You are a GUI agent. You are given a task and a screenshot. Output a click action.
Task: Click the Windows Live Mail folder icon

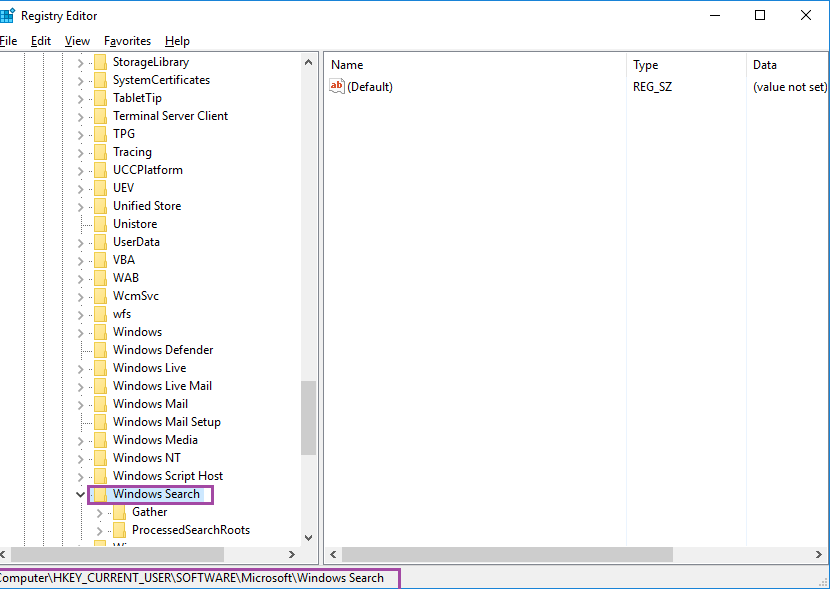click(x=100, y=386)
